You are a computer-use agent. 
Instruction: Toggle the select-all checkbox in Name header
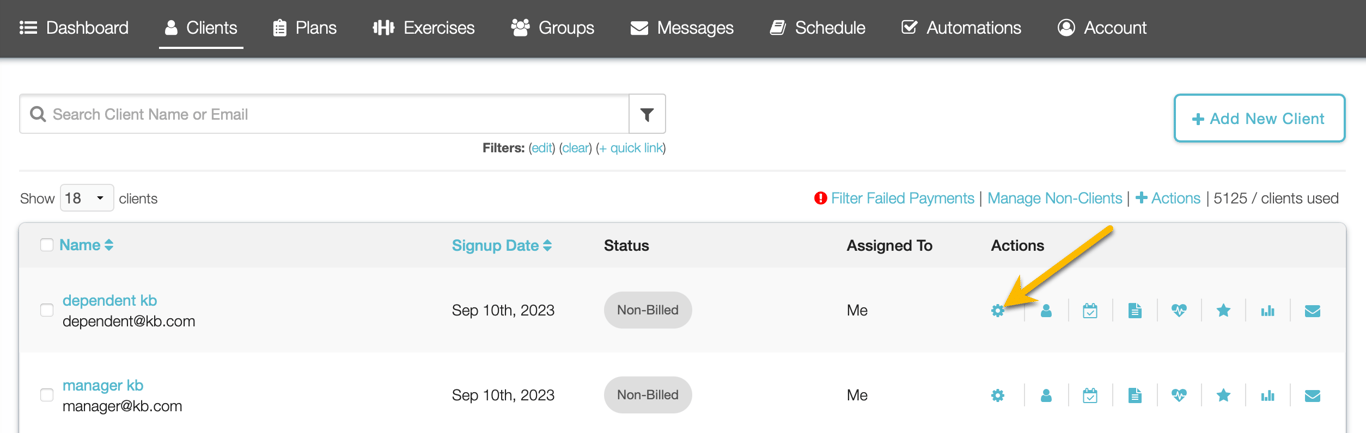[x=47, y=245]
